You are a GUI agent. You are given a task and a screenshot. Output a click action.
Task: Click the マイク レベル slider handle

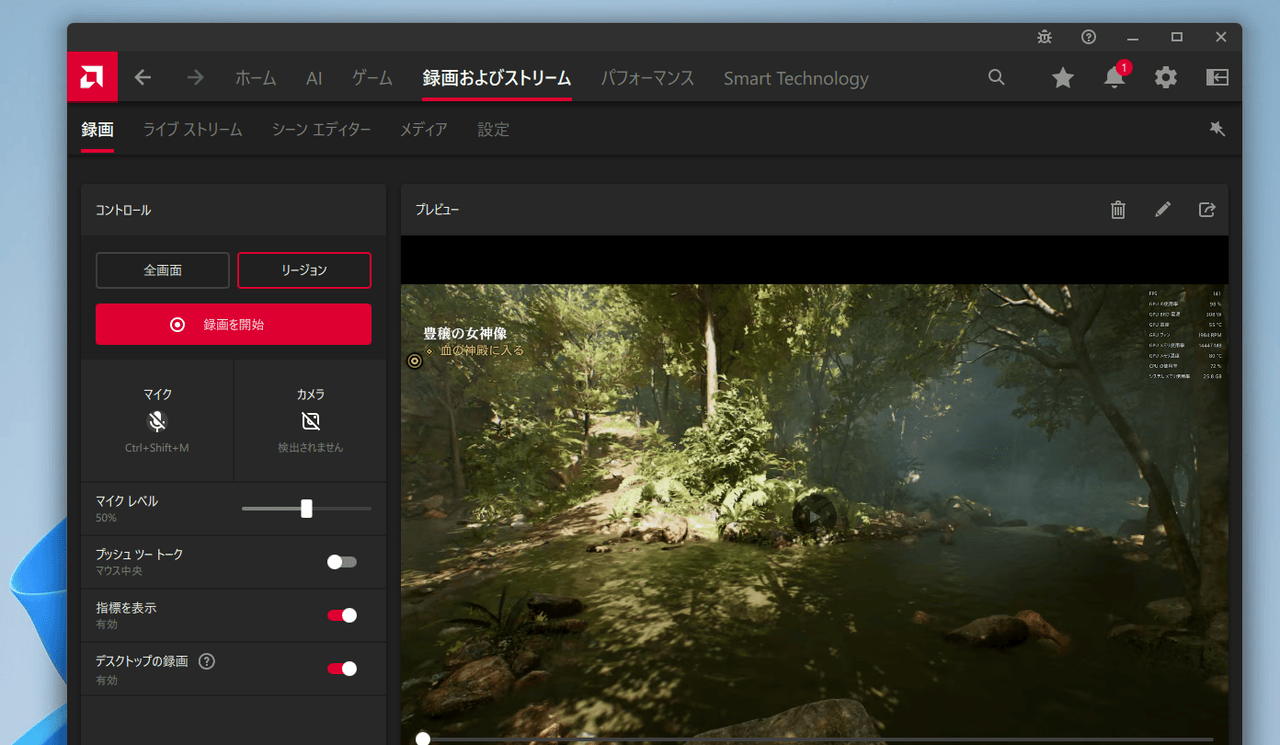click(x=306, y=509)
